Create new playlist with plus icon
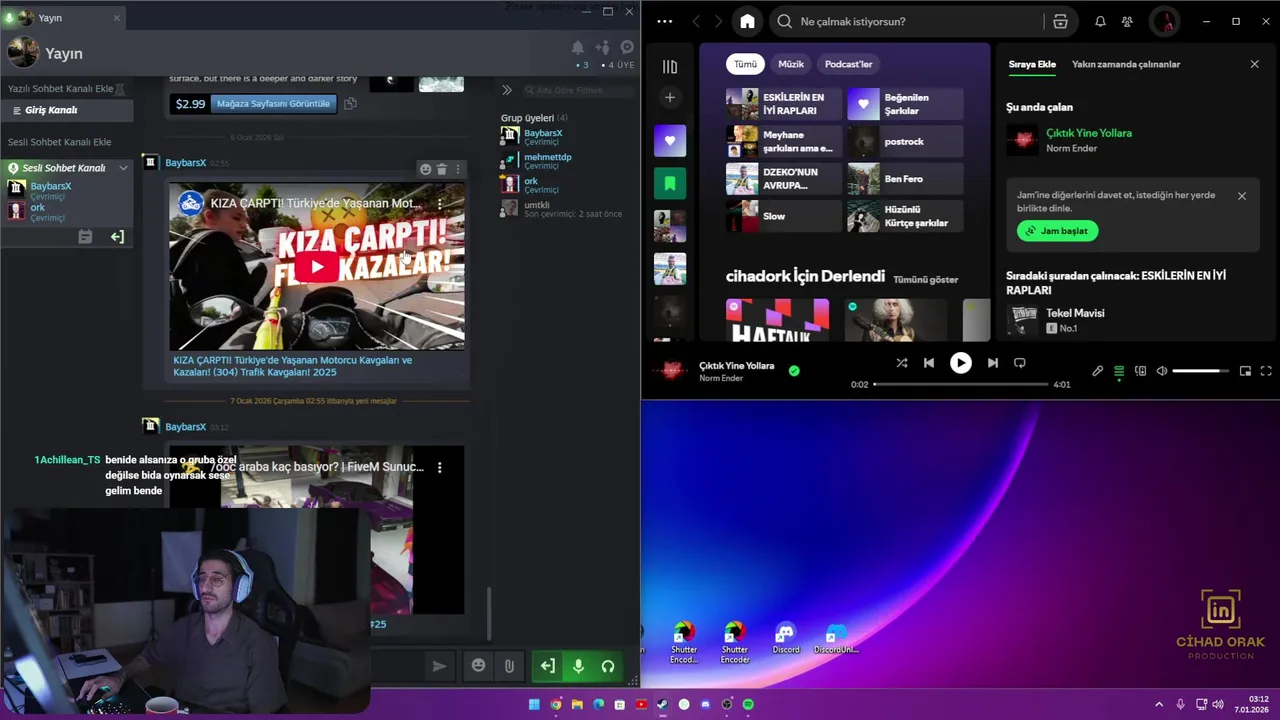This screenshot has height=720, width=1280. [x=670, y=97]
